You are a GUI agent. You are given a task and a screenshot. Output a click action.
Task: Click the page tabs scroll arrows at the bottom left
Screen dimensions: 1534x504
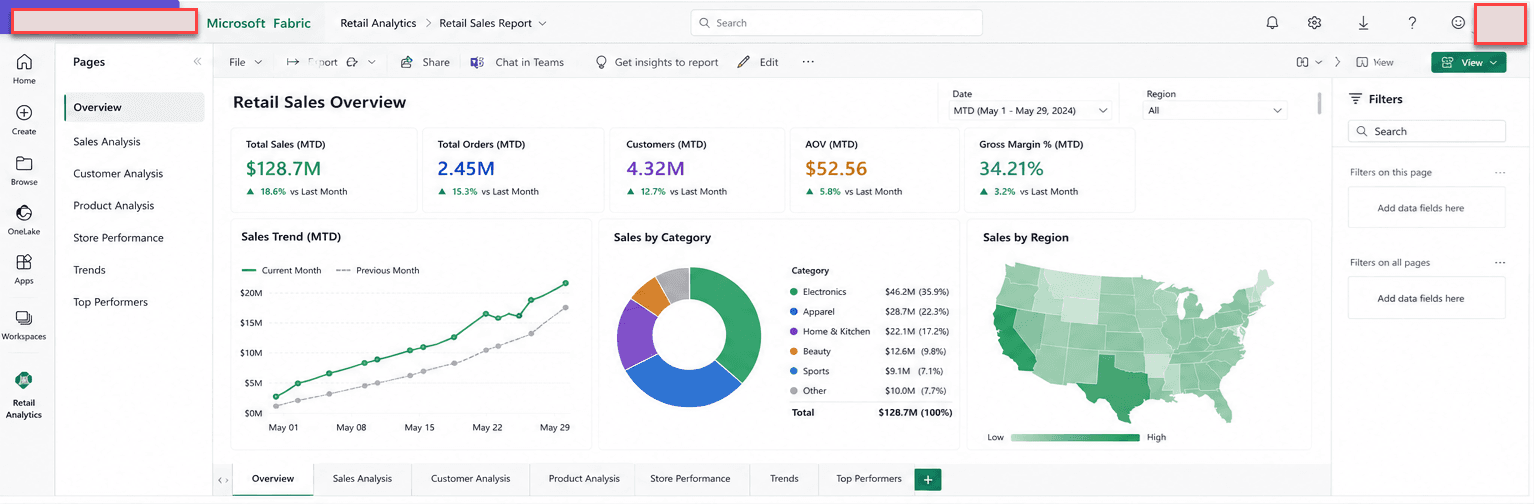pos(222,481)
